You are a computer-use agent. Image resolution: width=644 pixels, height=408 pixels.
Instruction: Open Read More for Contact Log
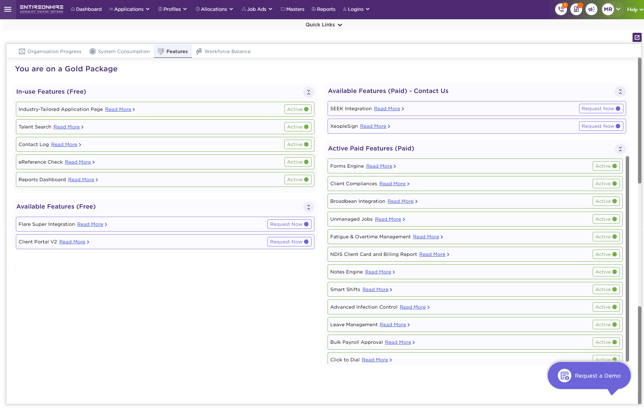(x=65, y=145)
